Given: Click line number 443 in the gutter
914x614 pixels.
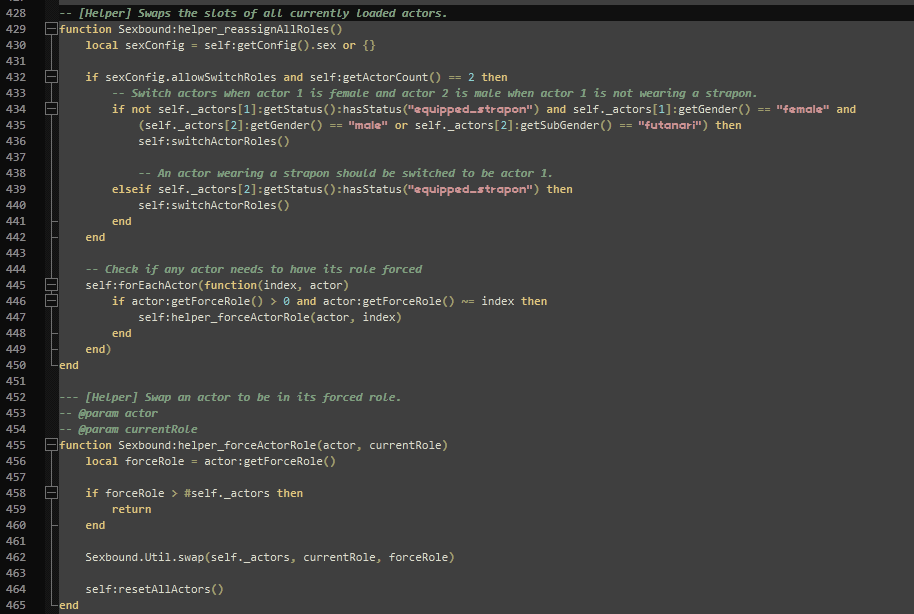Looking at the screenshot, I should pyautogui.click(x=16, y=253).
